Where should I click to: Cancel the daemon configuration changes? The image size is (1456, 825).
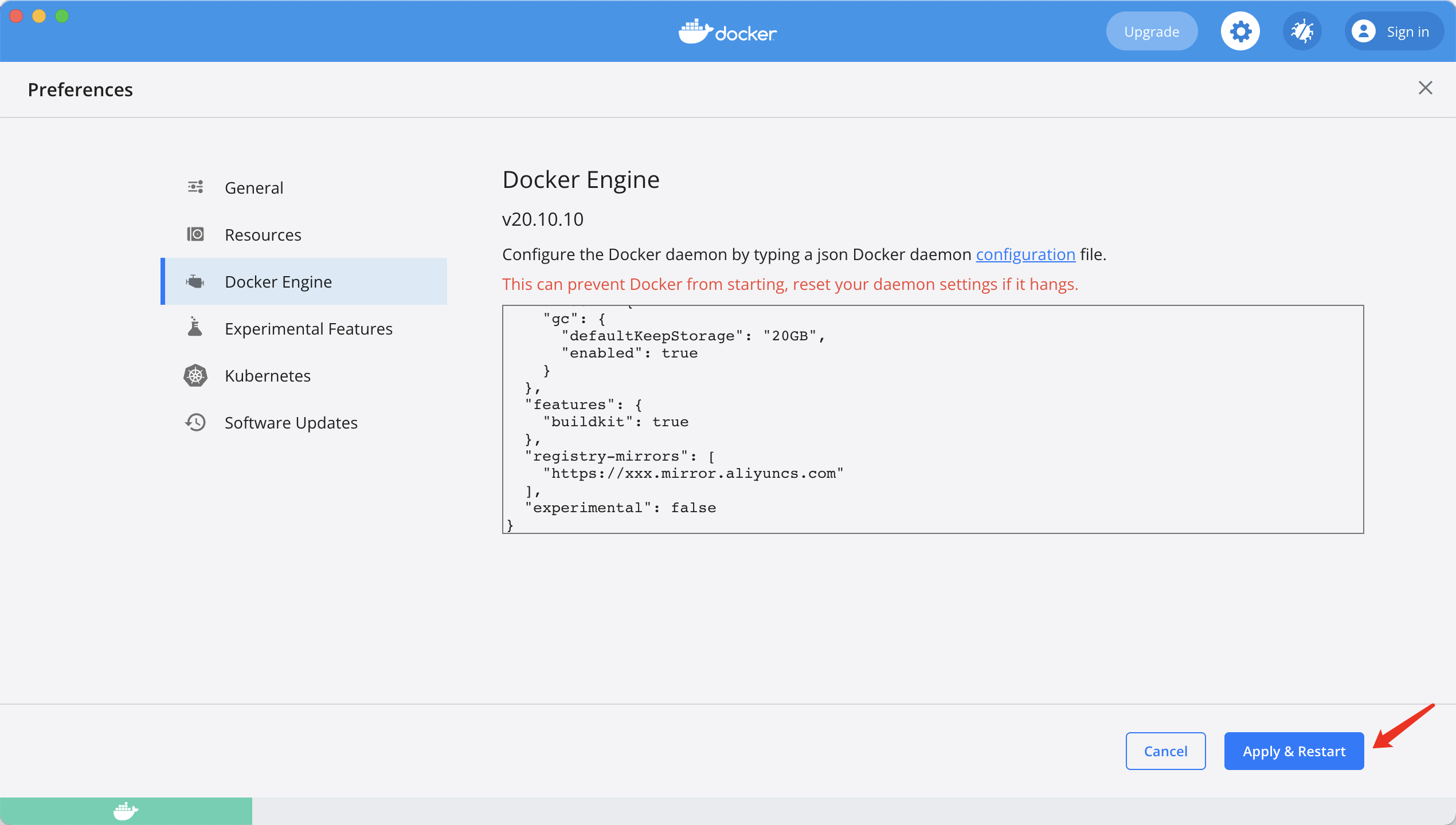[x=1165, y=751]
